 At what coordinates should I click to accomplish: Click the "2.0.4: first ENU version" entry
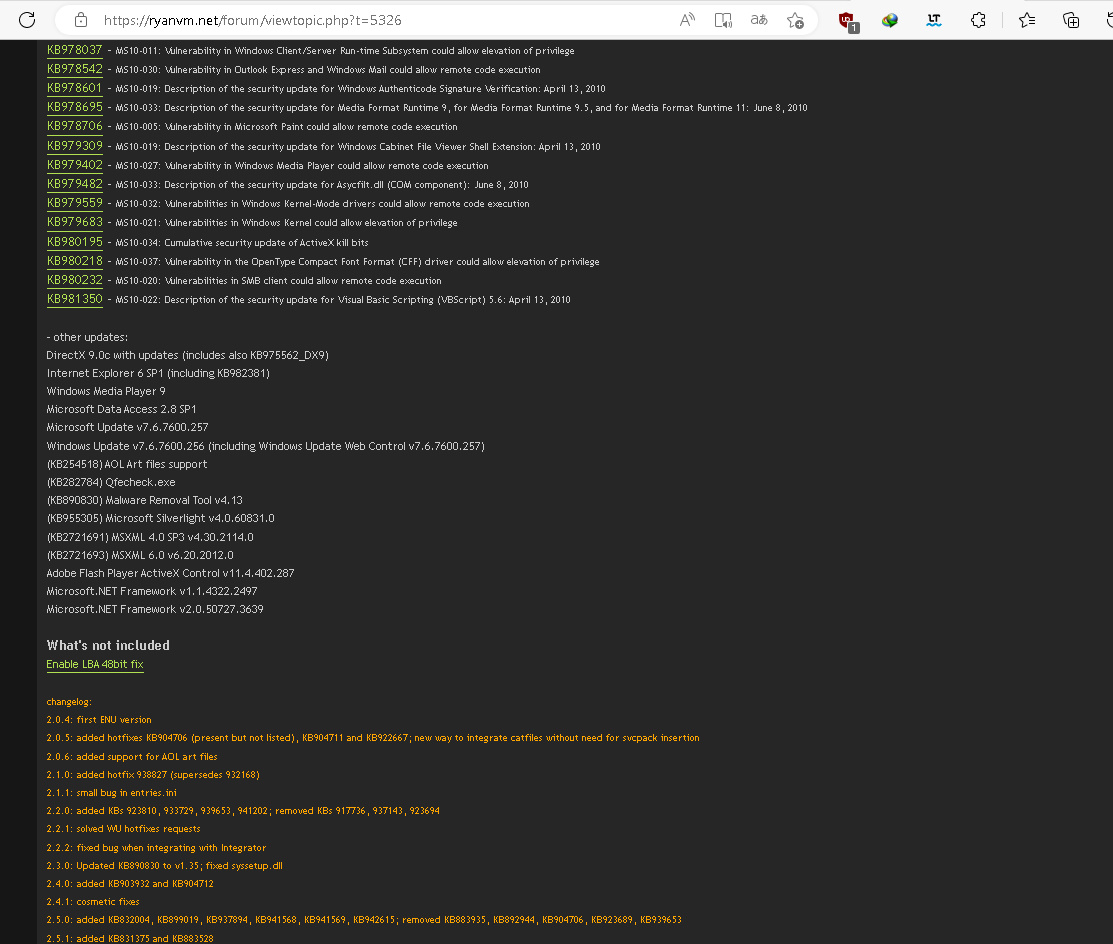(x=99, y=720)
